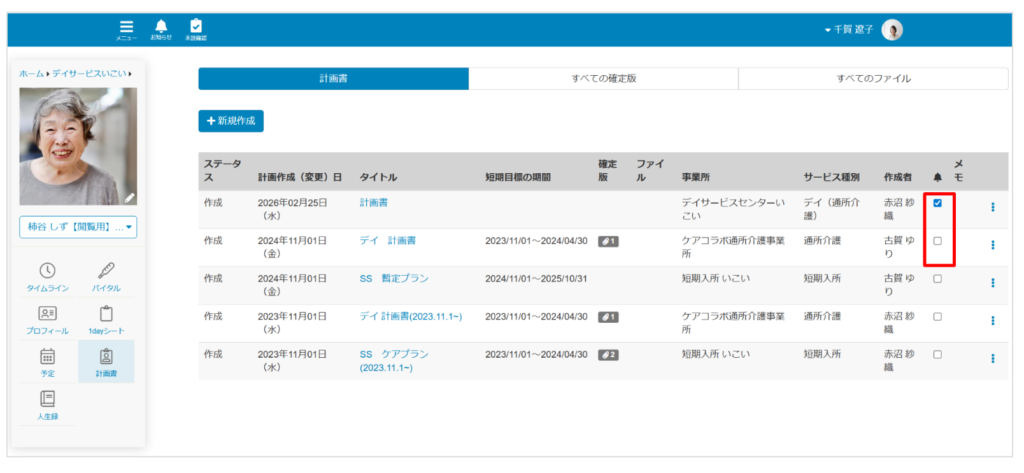Click attachment badge 2 in SS ケアプラン row

[x=609, y=355]
